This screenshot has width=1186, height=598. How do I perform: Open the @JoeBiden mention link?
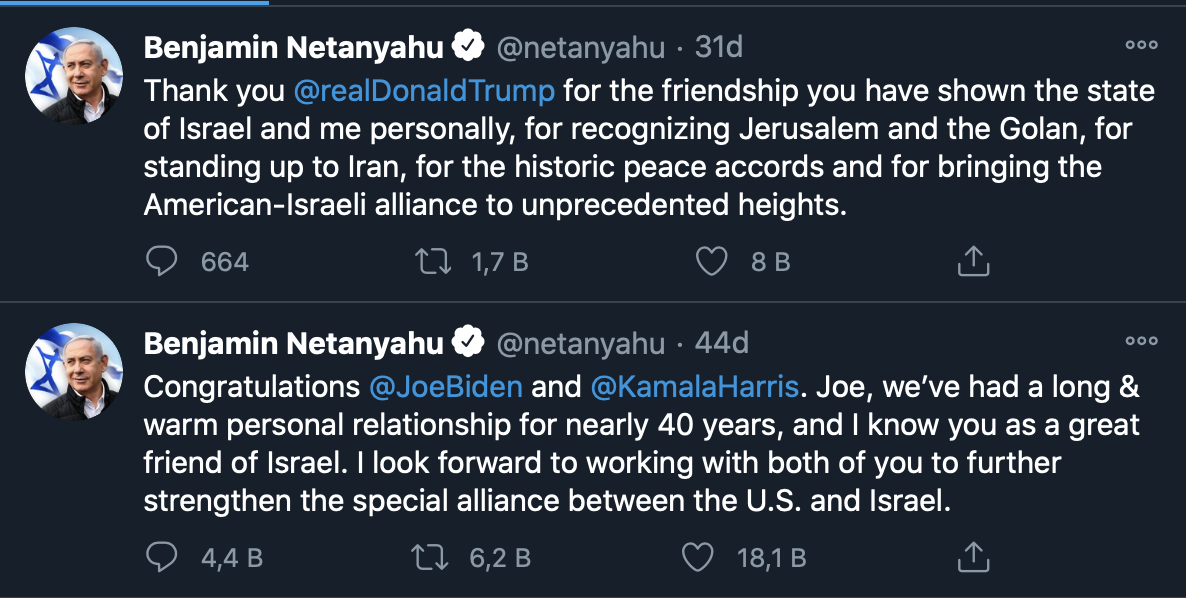click(446, 386)
